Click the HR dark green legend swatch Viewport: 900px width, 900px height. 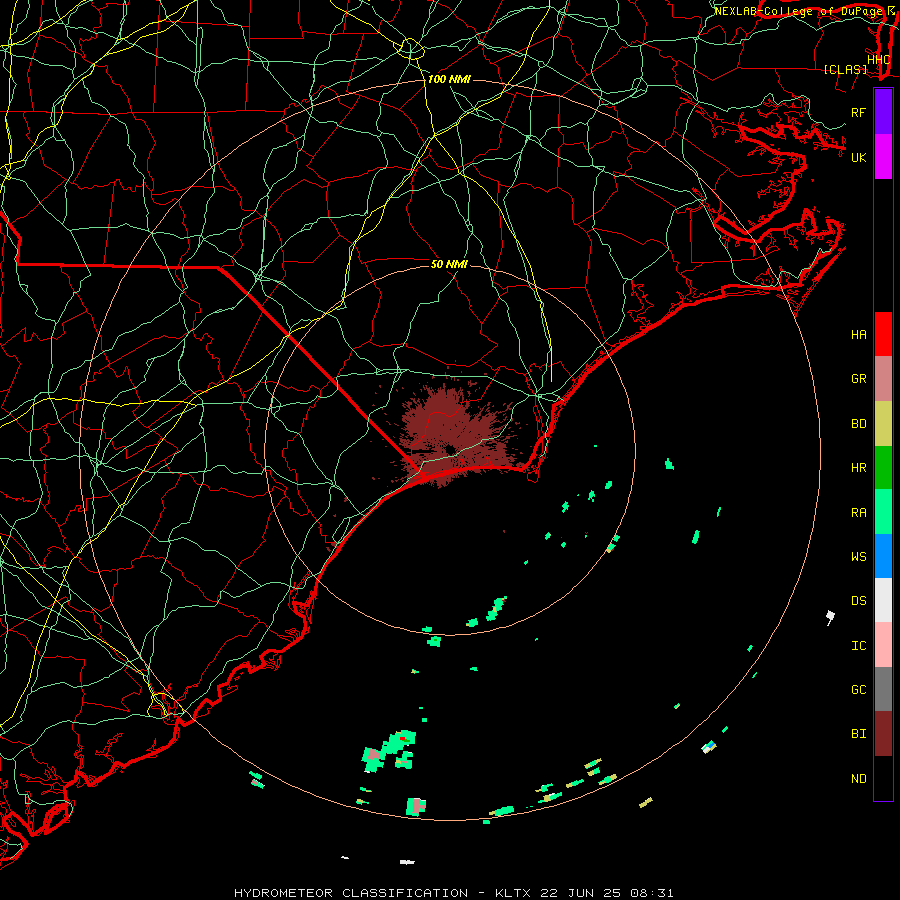pos(883,468)
